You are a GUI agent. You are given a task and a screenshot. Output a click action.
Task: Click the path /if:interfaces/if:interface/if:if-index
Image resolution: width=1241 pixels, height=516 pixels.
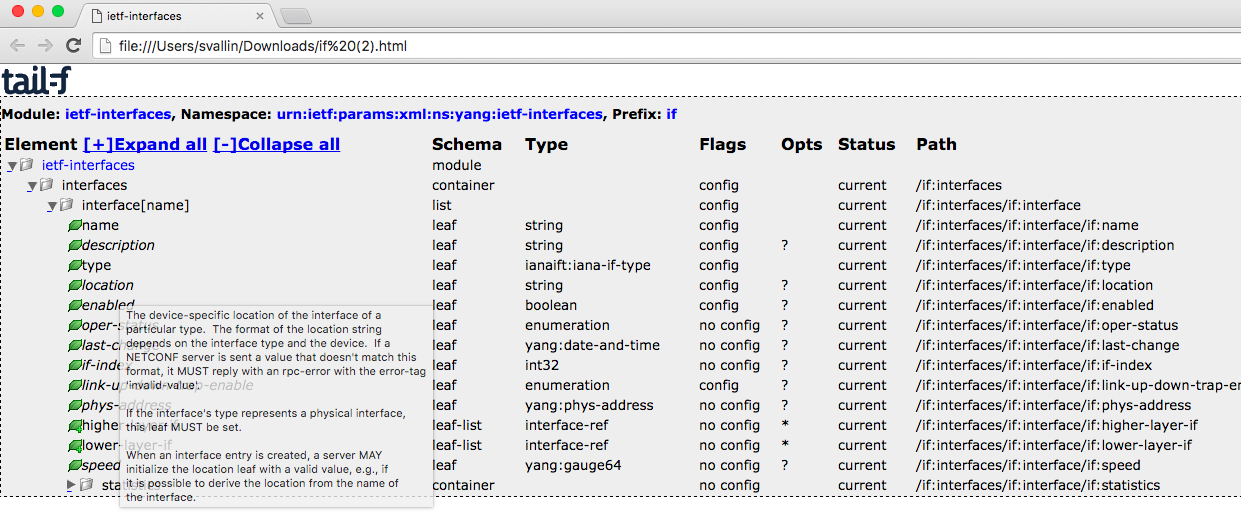(1034, 365)
